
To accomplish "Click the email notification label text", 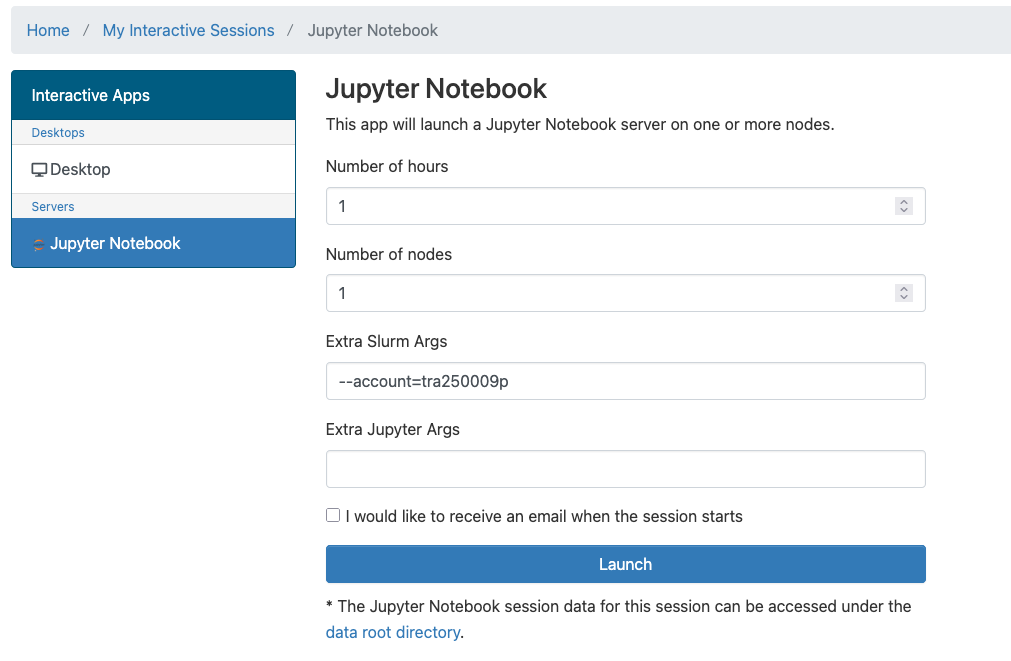I will [x=544, y=517].
